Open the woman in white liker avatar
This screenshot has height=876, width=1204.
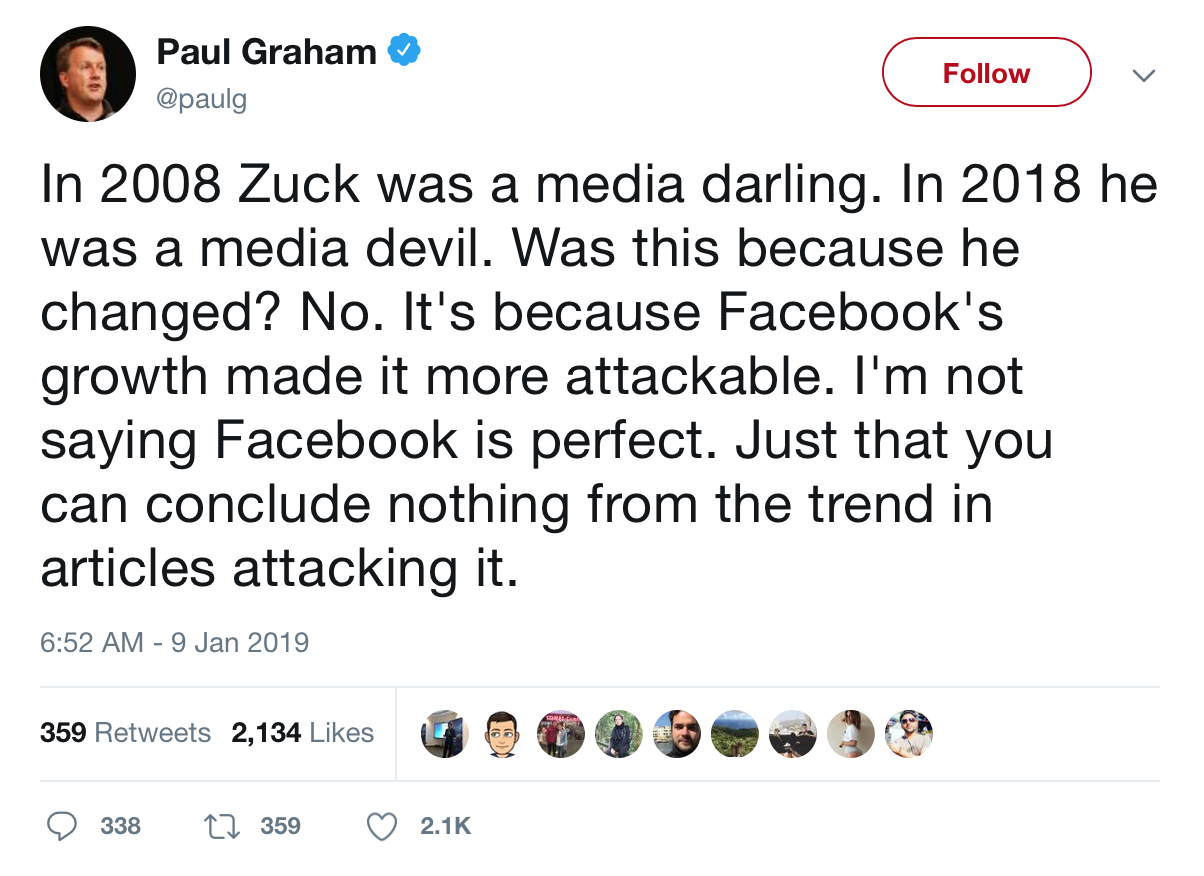[850, 734]
